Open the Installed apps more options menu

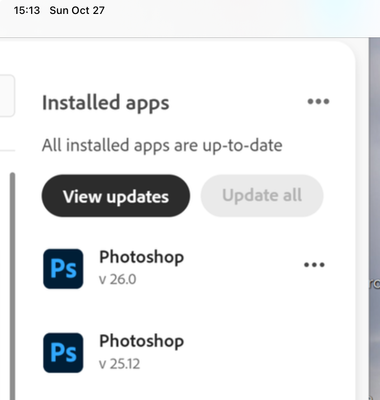[x=318, y=101]
